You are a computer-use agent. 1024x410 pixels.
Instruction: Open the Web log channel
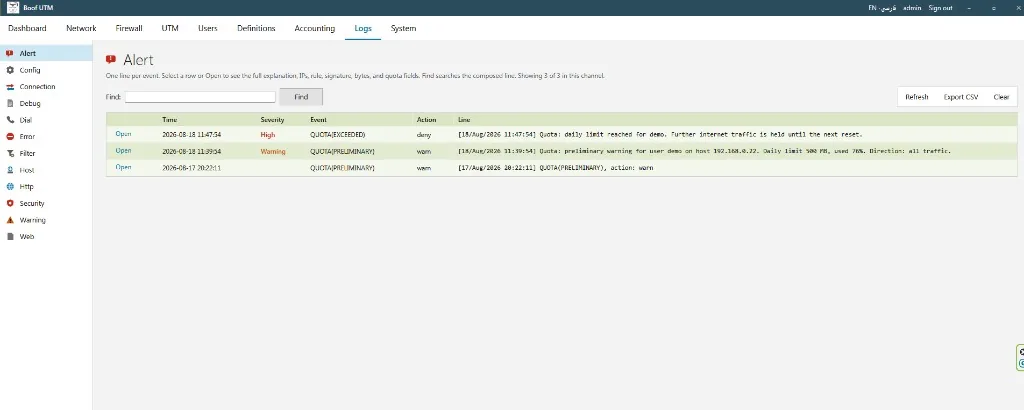tap(46, 236)
